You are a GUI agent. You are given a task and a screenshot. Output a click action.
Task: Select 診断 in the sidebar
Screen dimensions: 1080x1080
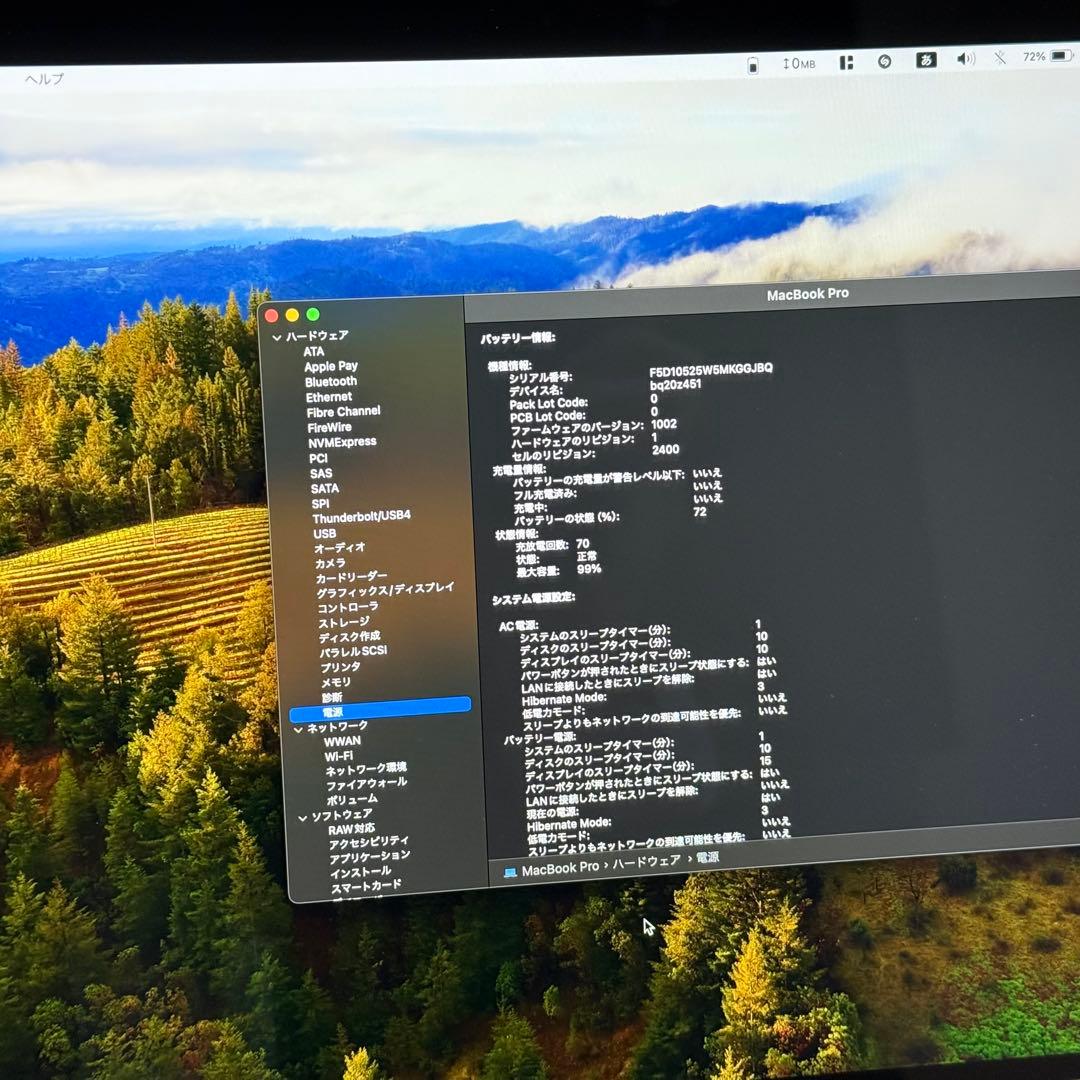[332, 698]
